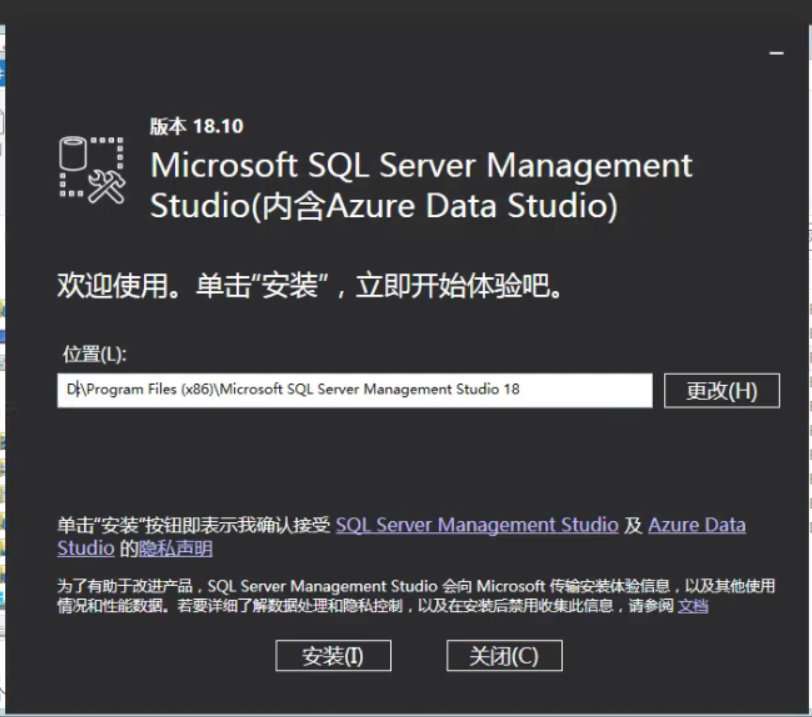812x717 pixels.
Task: Click the Microsoft SQL Server Management Studio title
Action: point(421,185)
